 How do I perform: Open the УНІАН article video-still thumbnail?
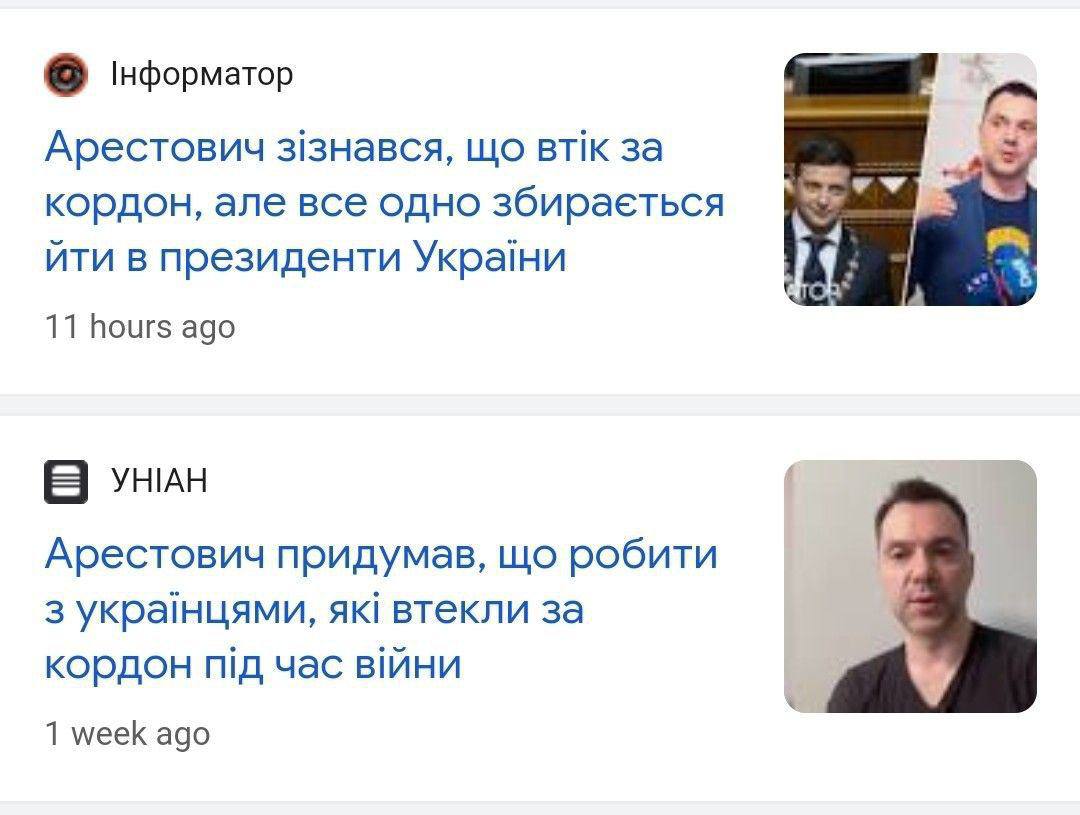[910, 586]
